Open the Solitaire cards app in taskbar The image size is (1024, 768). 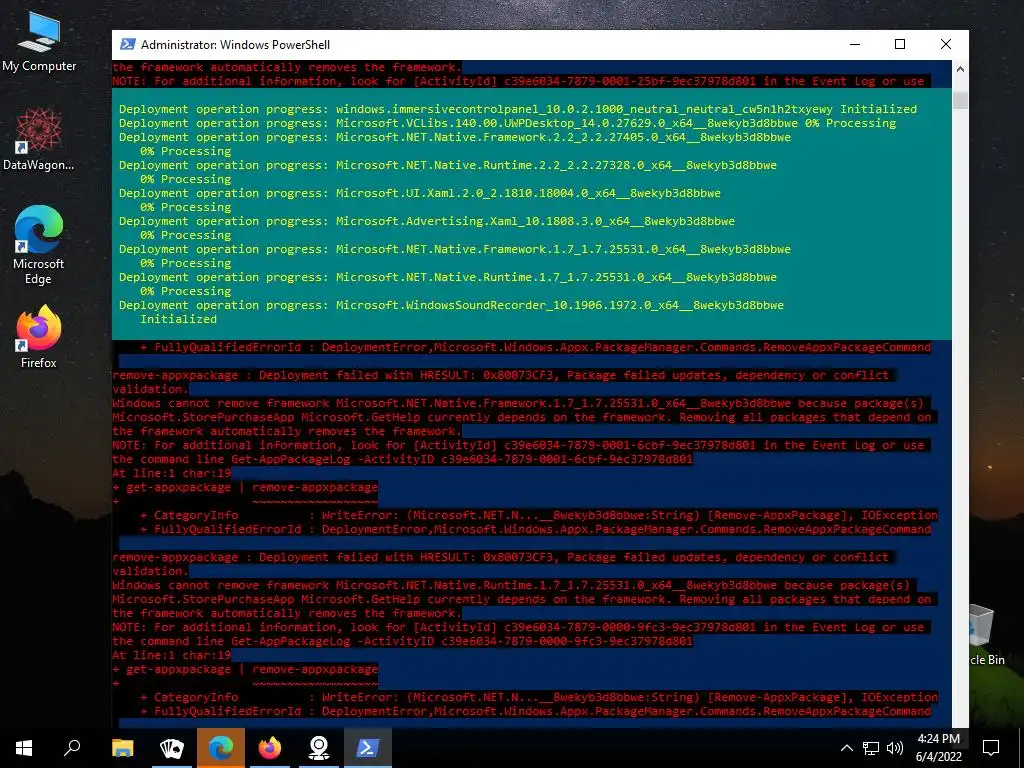(172, 748)
